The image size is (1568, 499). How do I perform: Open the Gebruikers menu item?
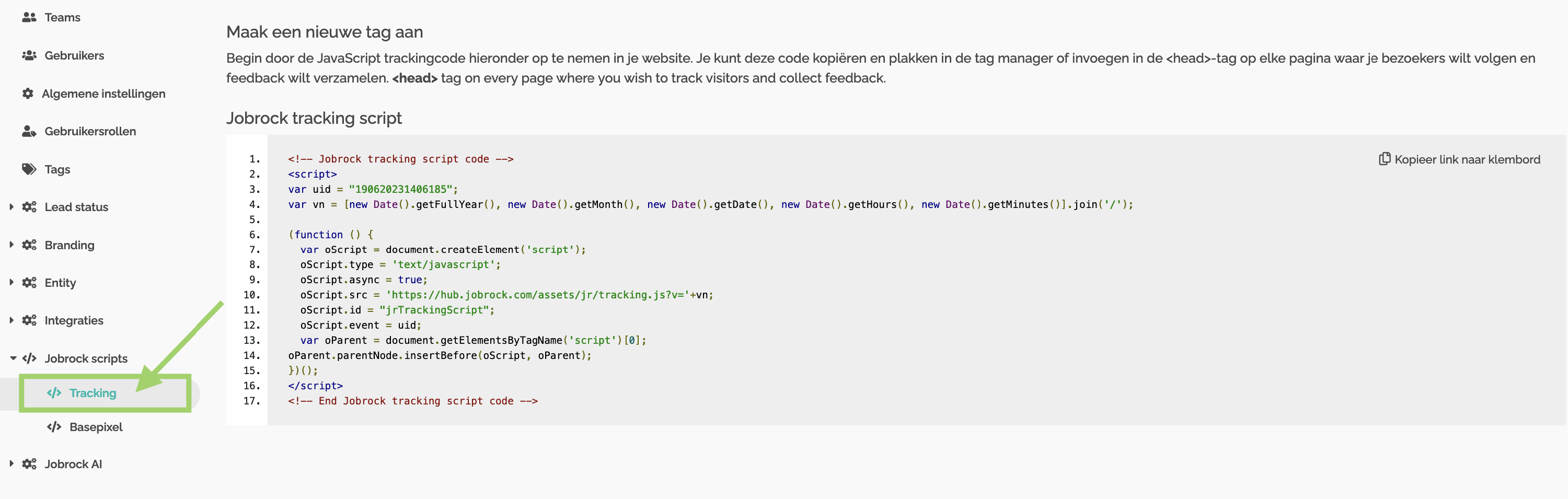click(74, 55)
